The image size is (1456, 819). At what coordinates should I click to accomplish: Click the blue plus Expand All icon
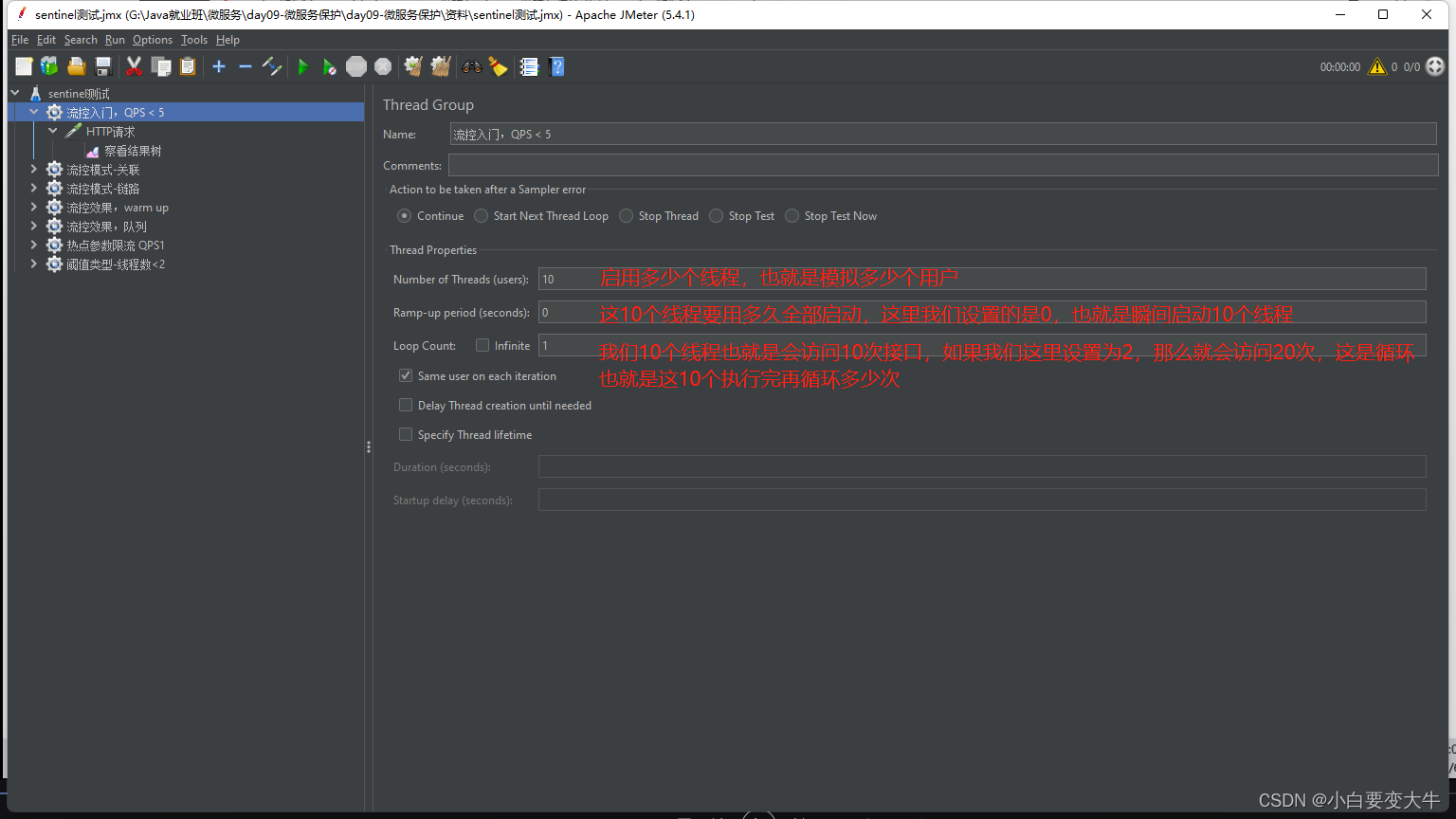click(x=219, y=66)
